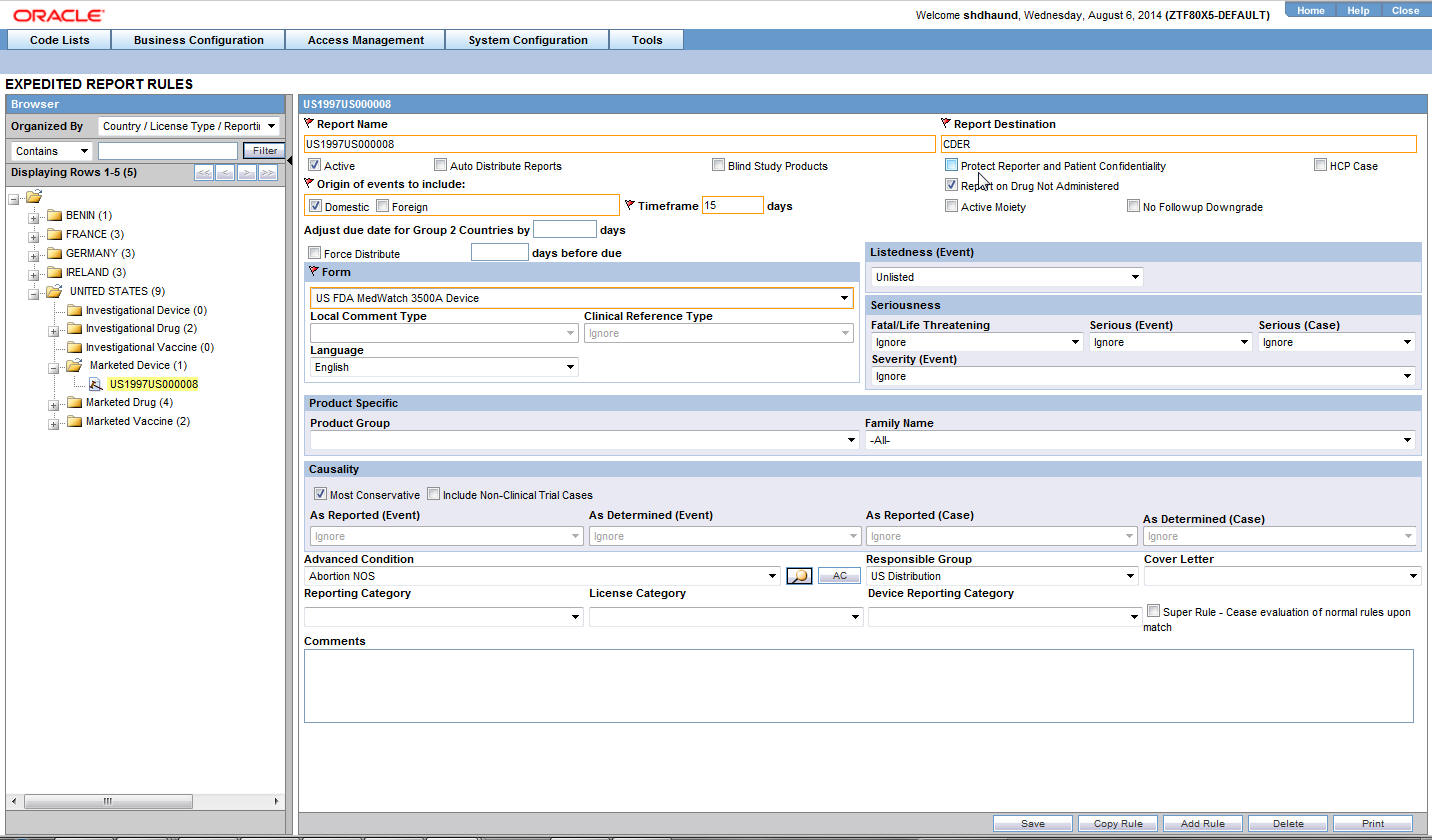Open the Access Management menu

click(x=366, y=40)
